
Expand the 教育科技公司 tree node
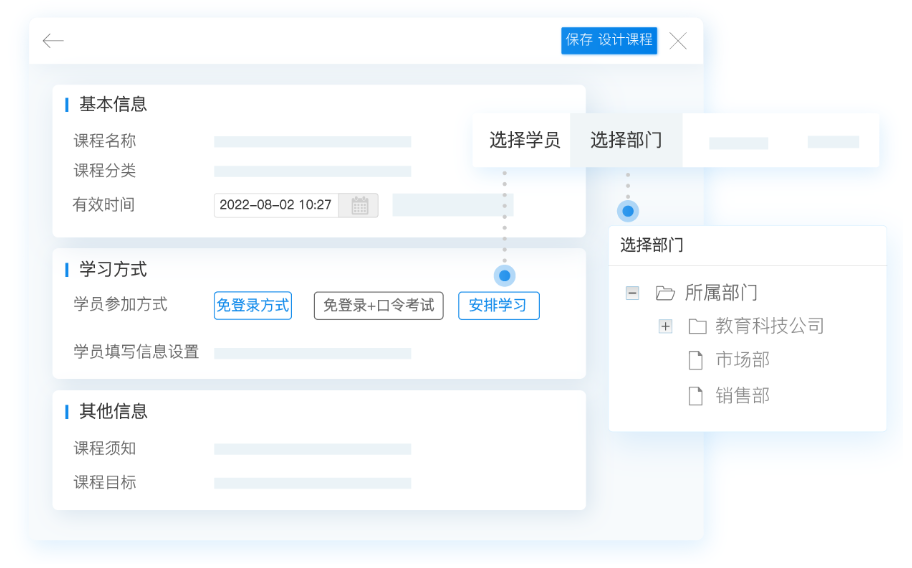pos(665,327)
